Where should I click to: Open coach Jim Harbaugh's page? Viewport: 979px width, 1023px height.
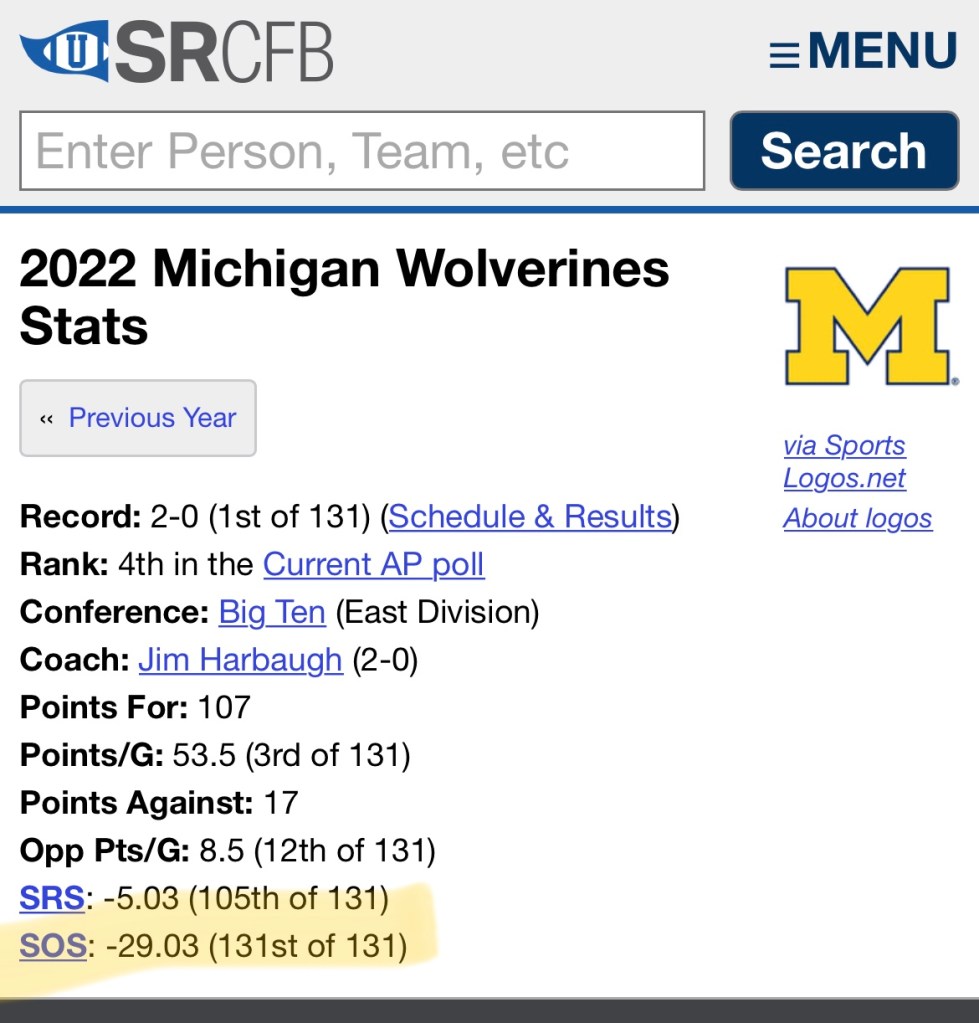(x=240, y=660)
